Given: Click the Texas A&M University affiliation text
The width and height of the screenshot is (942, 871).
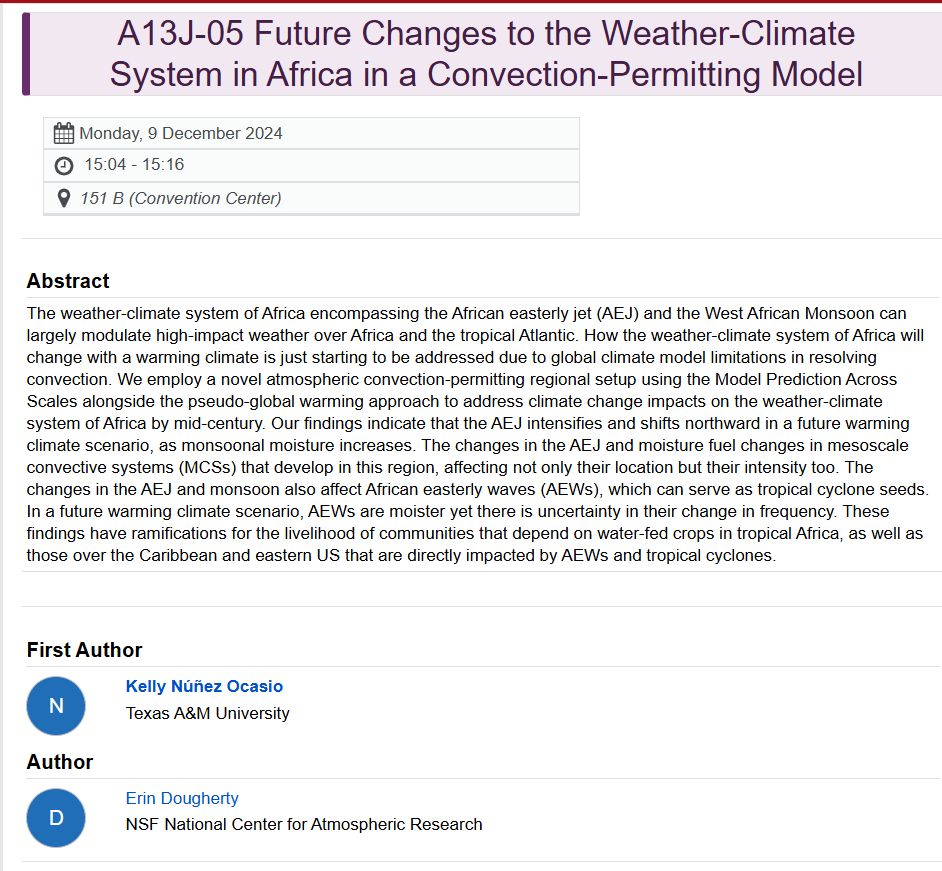Looking at the screenshot, I should coord(207,713).
